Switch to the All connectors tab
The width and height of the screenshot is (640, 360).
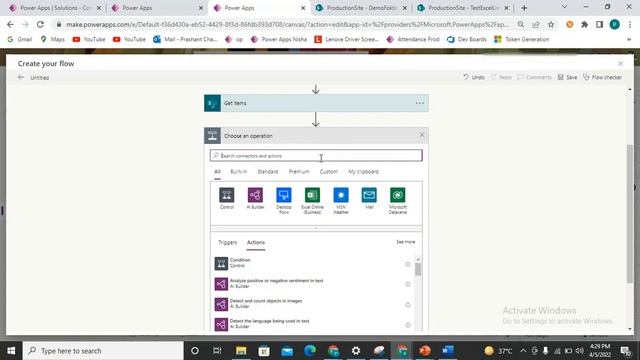pyautogui.click(x=217, y=172)
